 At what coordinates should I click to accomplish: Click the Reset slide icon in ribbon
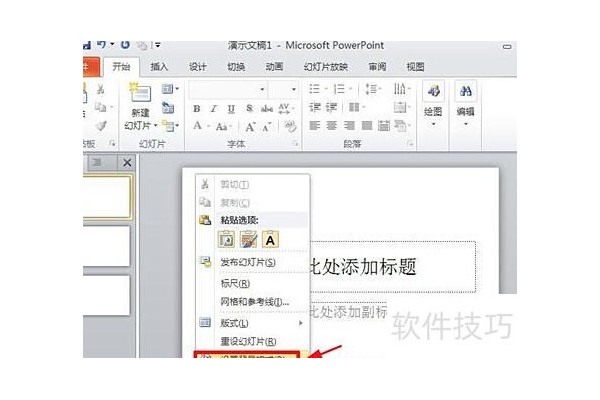coord(168,108)
